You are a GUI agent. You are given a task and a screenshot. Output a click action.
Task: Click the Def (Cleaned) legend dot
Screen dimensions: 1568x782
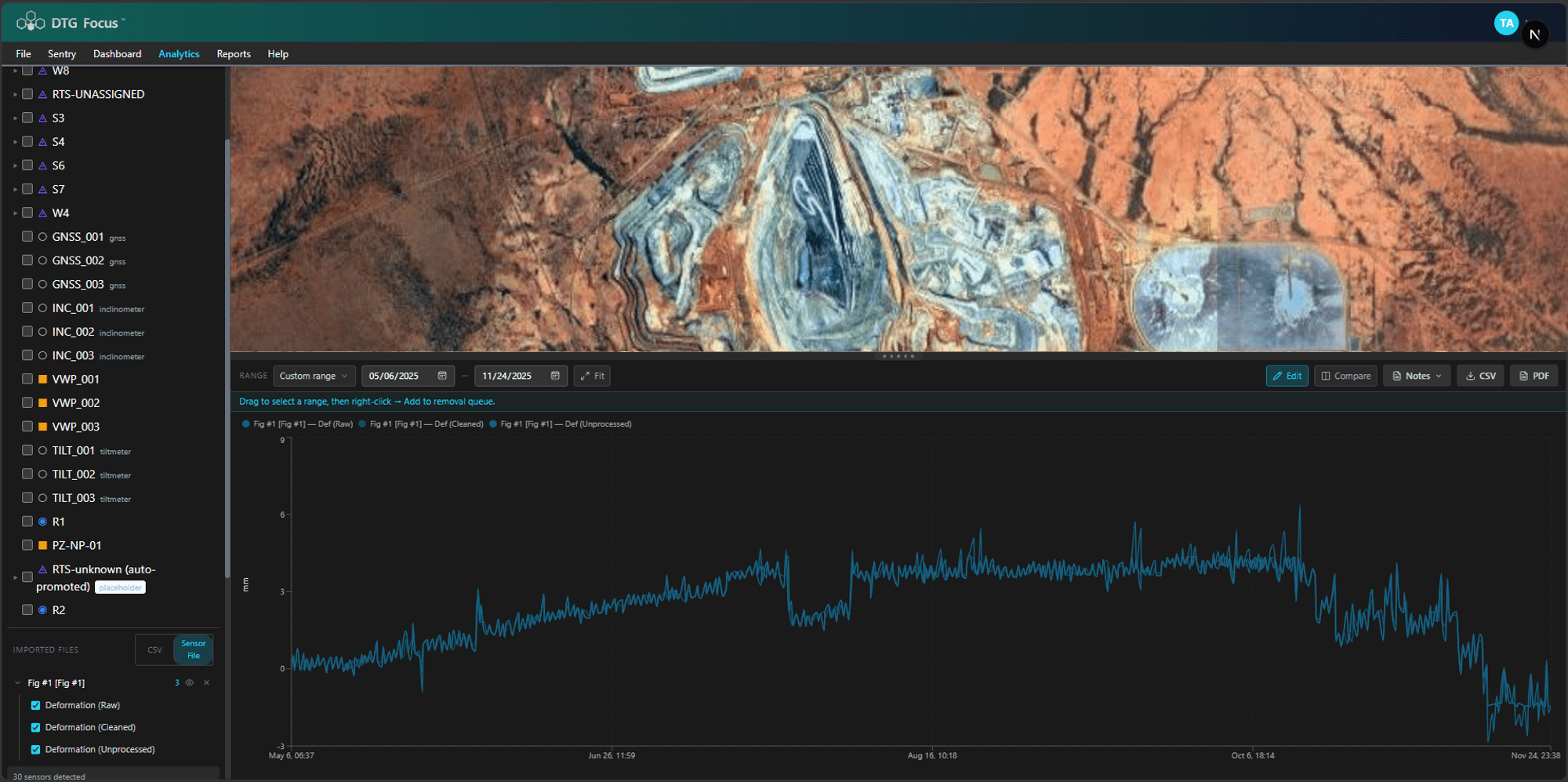pyautogui.click(x=362, y=424)
